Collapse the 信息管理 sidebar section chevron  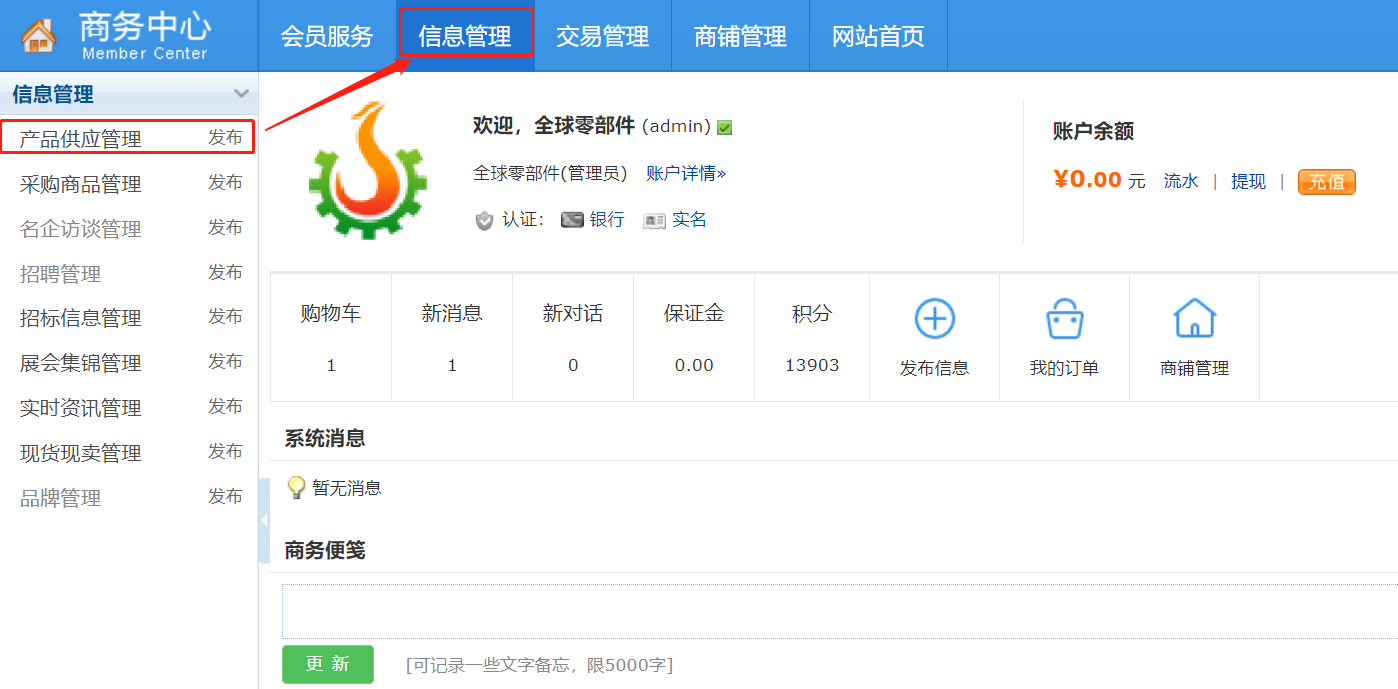click(241, 94)
